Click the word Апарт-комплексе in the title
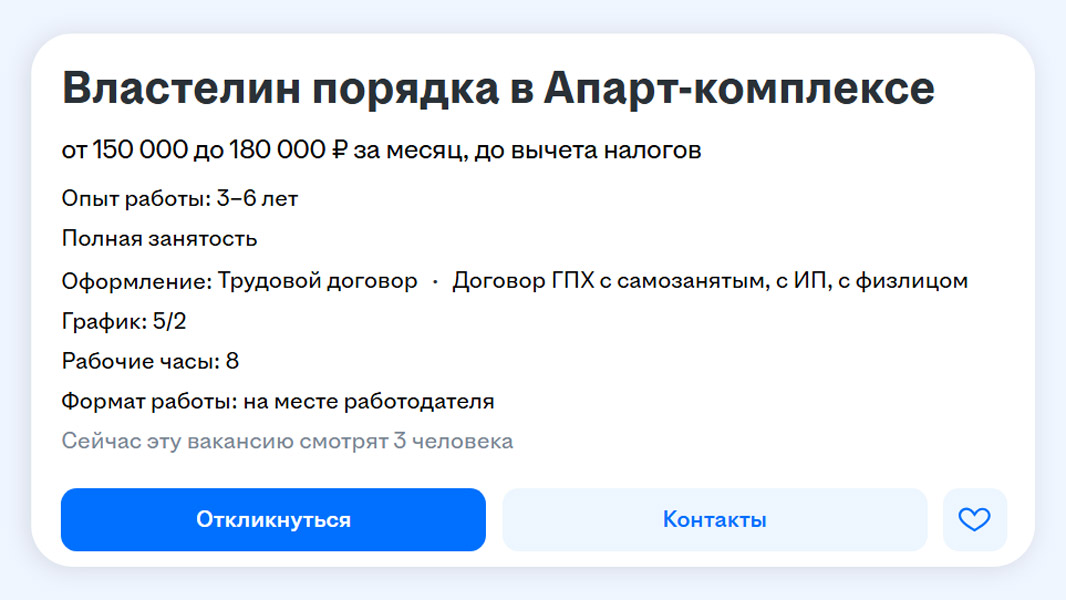The image size is (1066, 600). (x=740, y=90)
